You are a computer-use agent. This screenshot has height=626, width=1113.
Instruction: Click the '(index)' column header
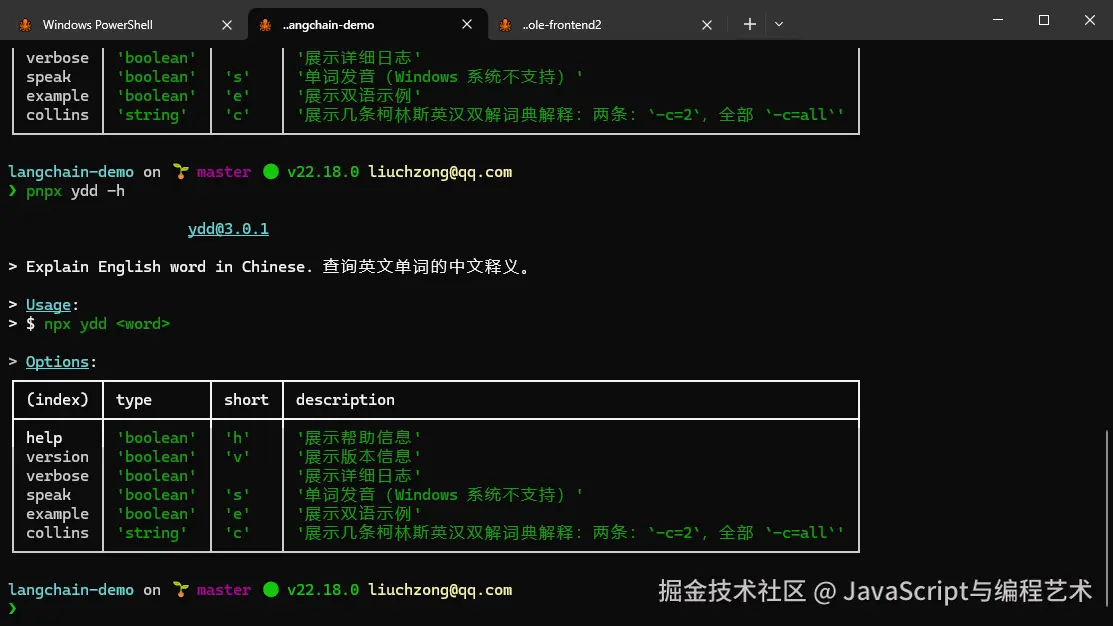click(57, 400)
